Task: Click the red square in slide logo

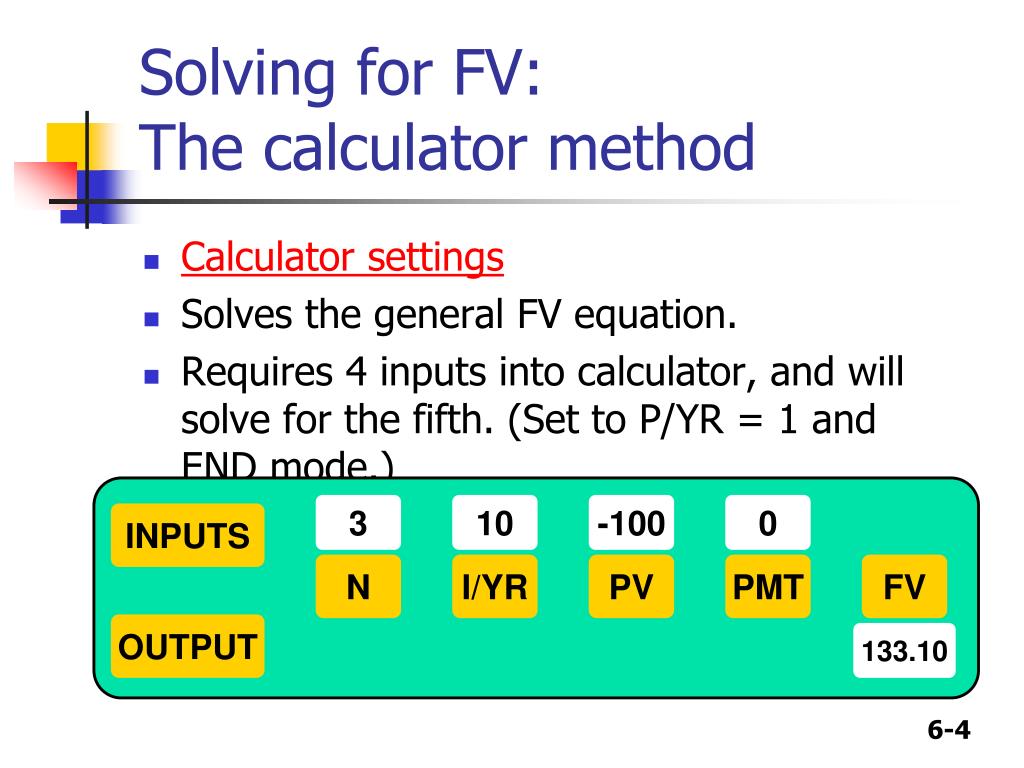Action: [x=46, y=184]
